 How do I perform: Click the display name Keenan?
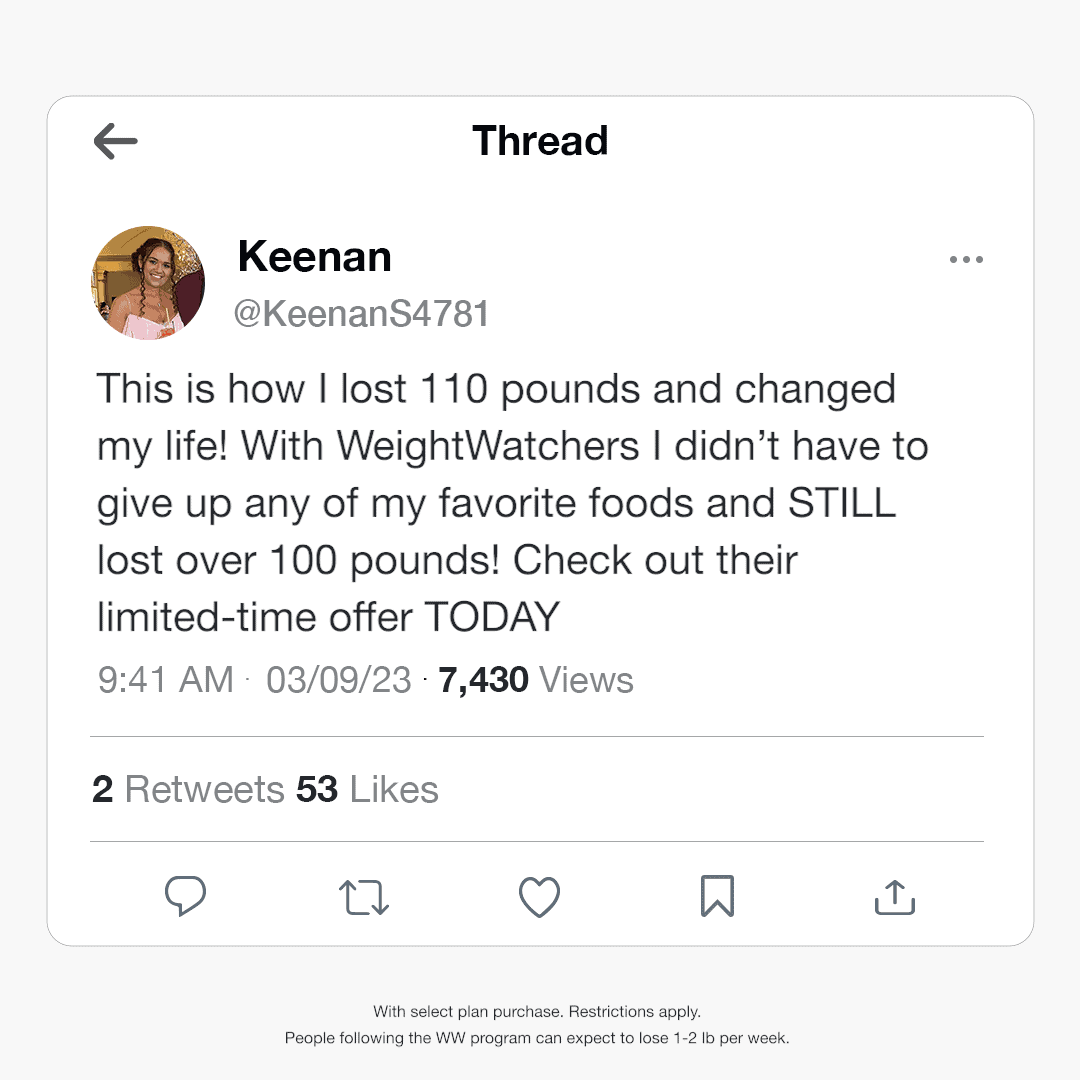(314, 258)
